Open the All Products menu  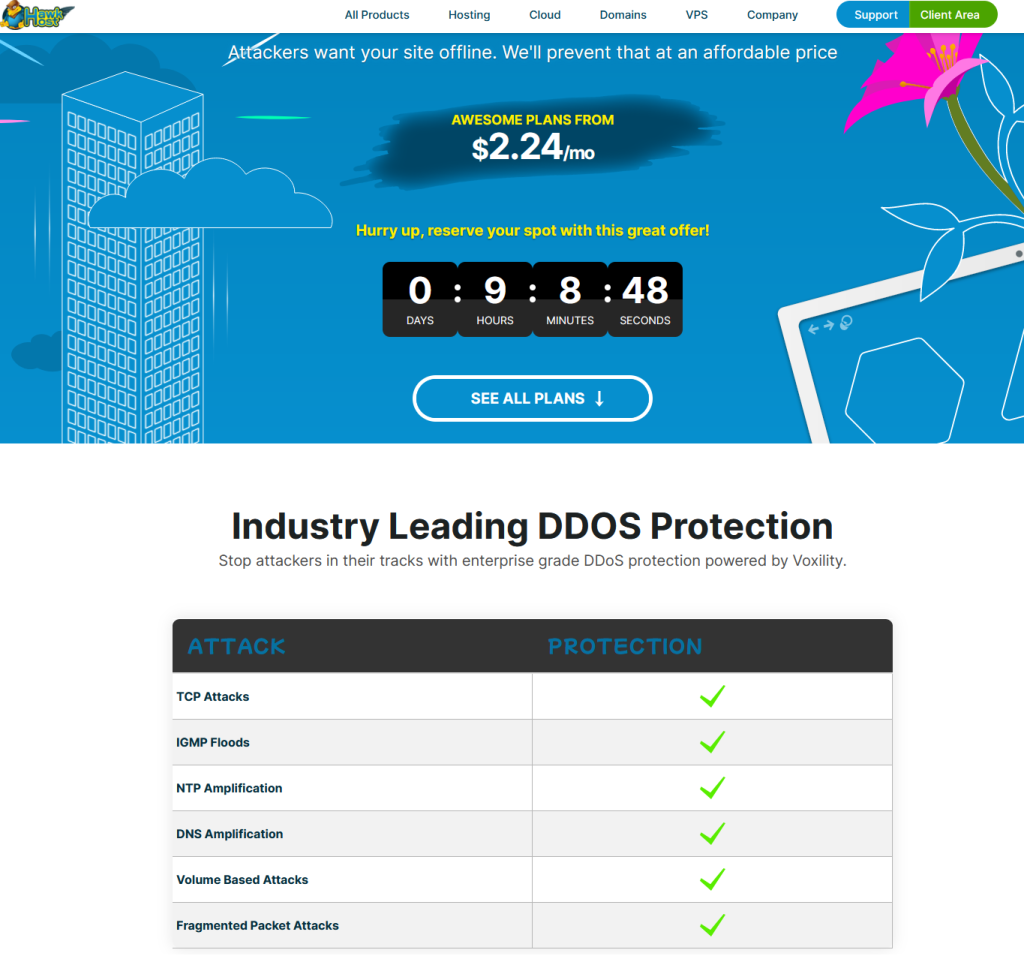click(x=377, y=15)
